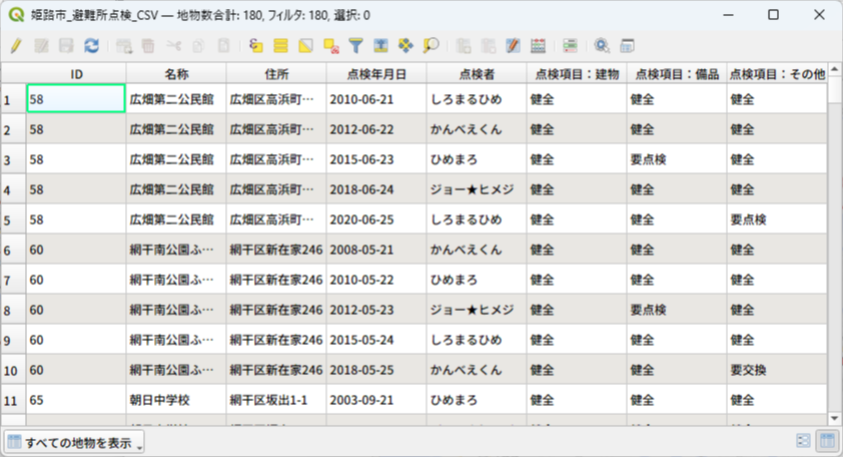843x457 pixels.
Task: Reload the attribute table
Action: [91, 46]
